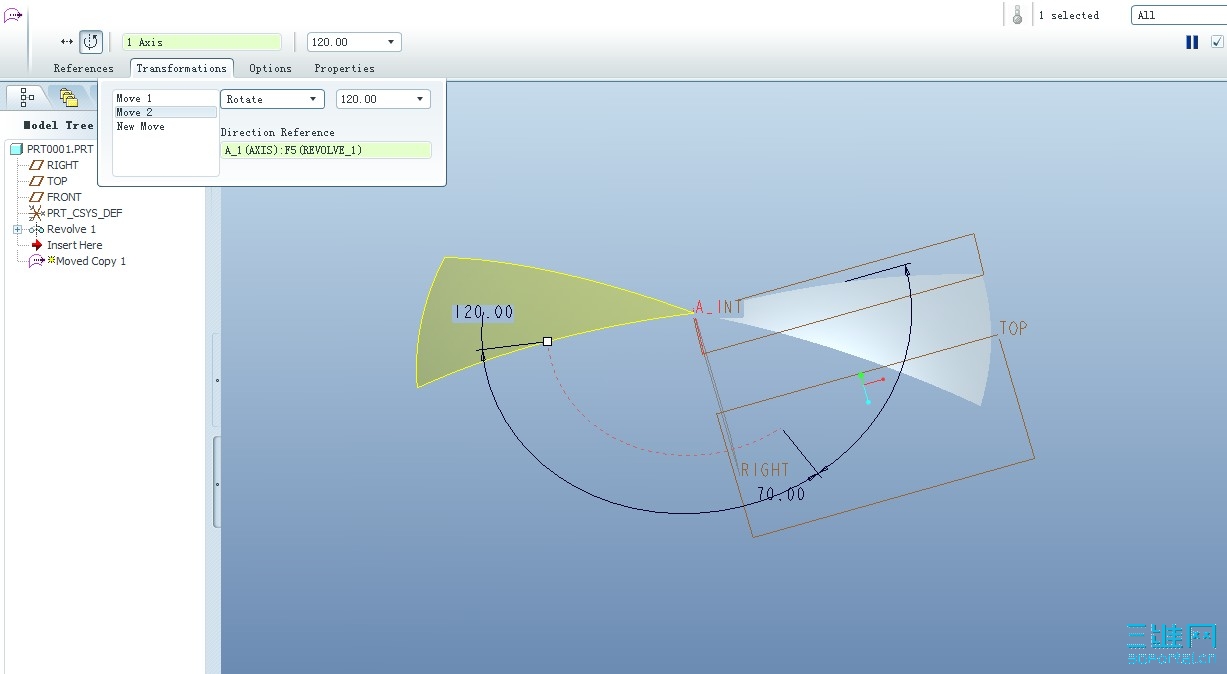Viewport: 1227px width, 674px height.
Task: Click the 1 Axis direction collector field
Action: tap(202, 42)
